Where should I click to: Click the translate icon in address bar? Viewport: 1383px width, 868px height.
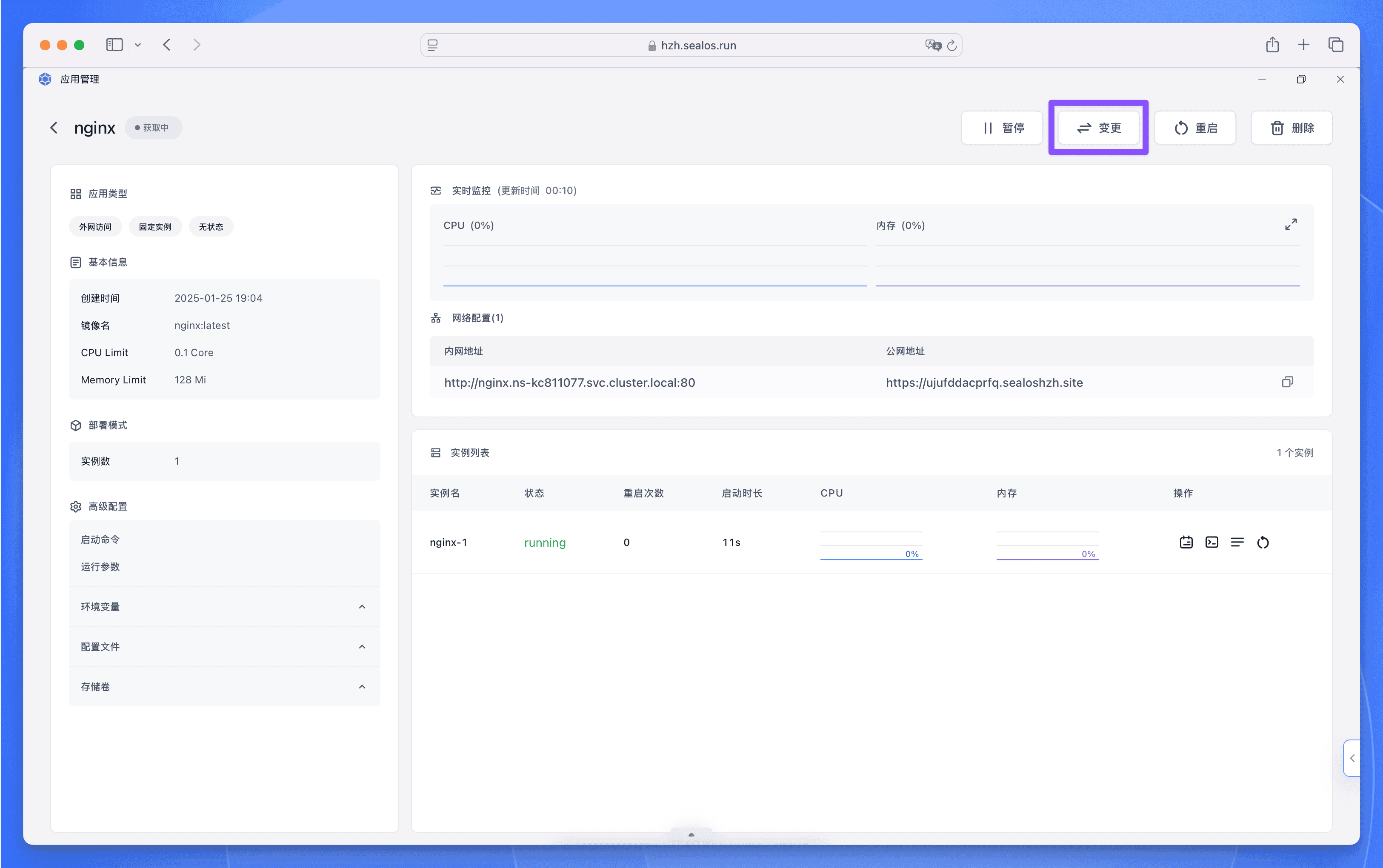tap(933, 46)
